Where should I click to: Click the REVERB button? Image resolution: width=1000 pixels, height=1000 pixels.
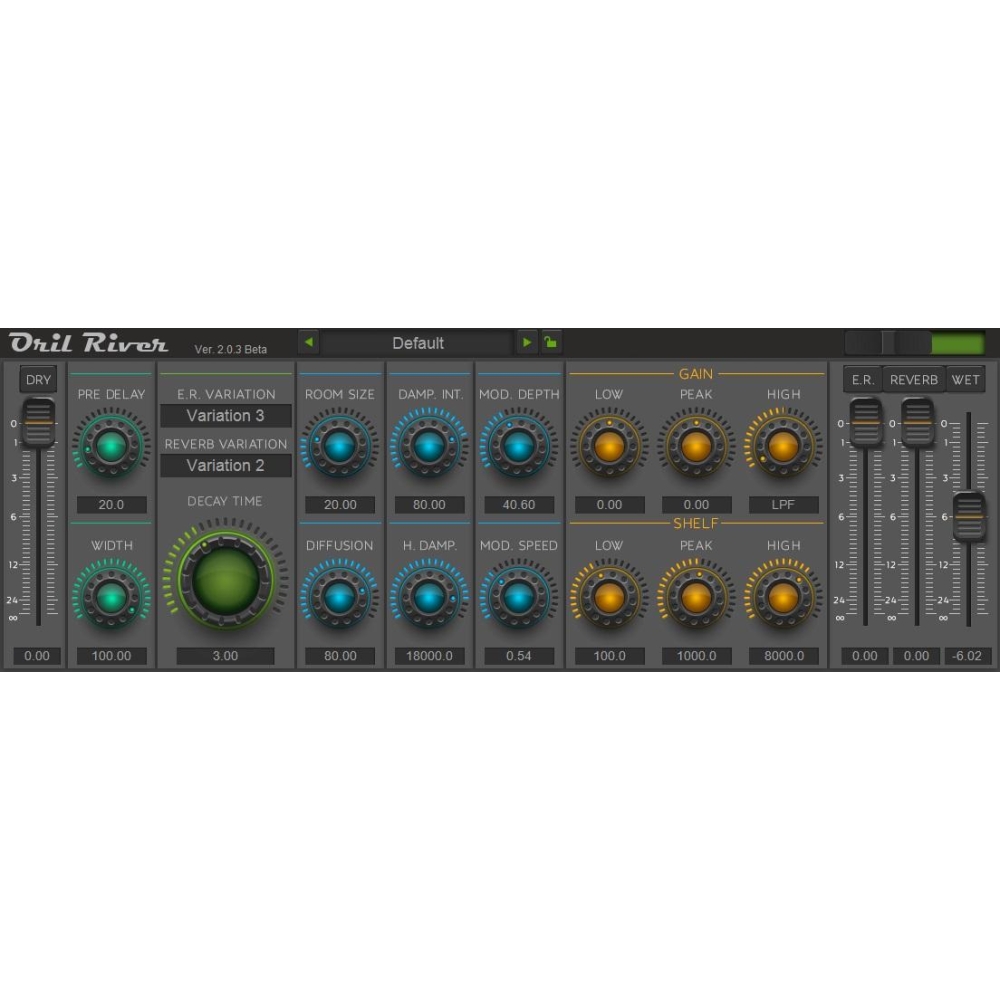(914, 380)
